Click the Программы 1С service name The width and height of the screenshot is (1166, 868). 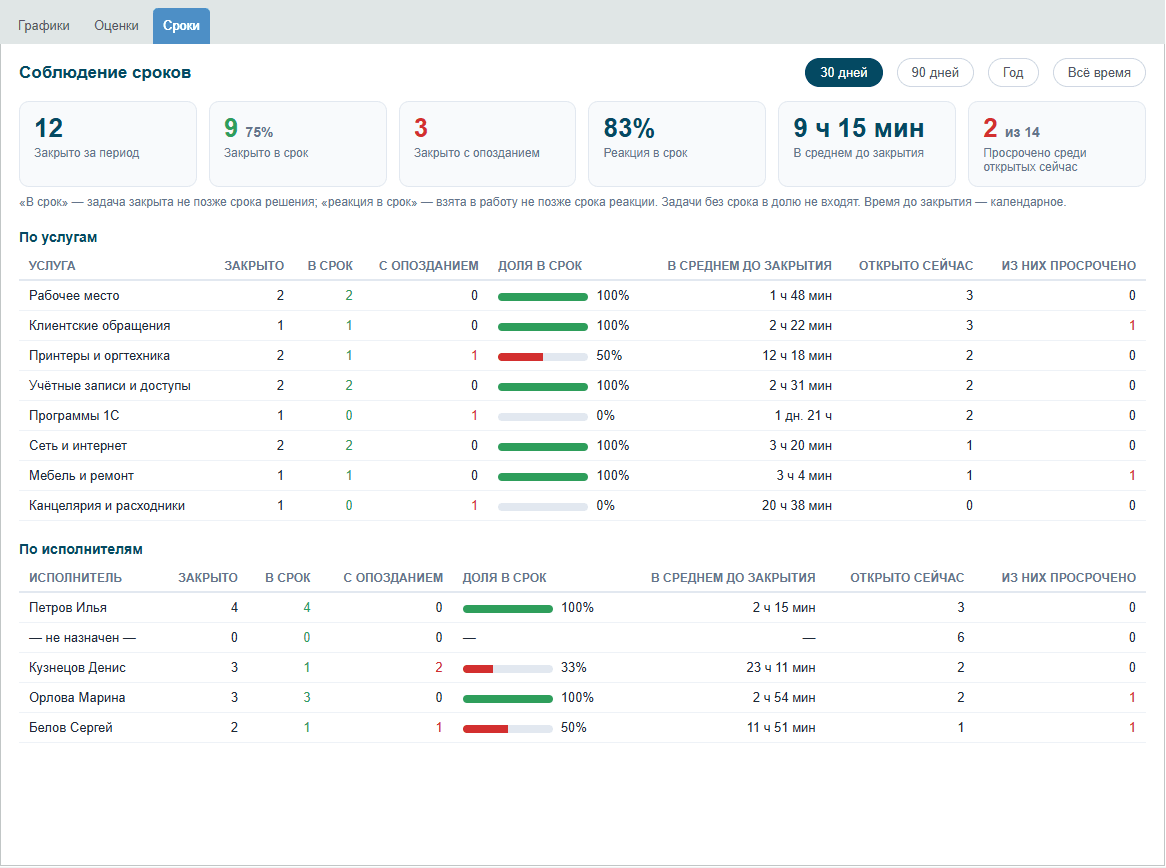coord(74,415)
